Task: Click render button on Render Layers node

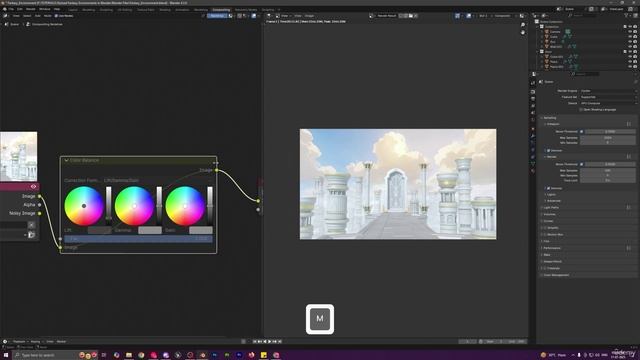Action: point(31,235)
